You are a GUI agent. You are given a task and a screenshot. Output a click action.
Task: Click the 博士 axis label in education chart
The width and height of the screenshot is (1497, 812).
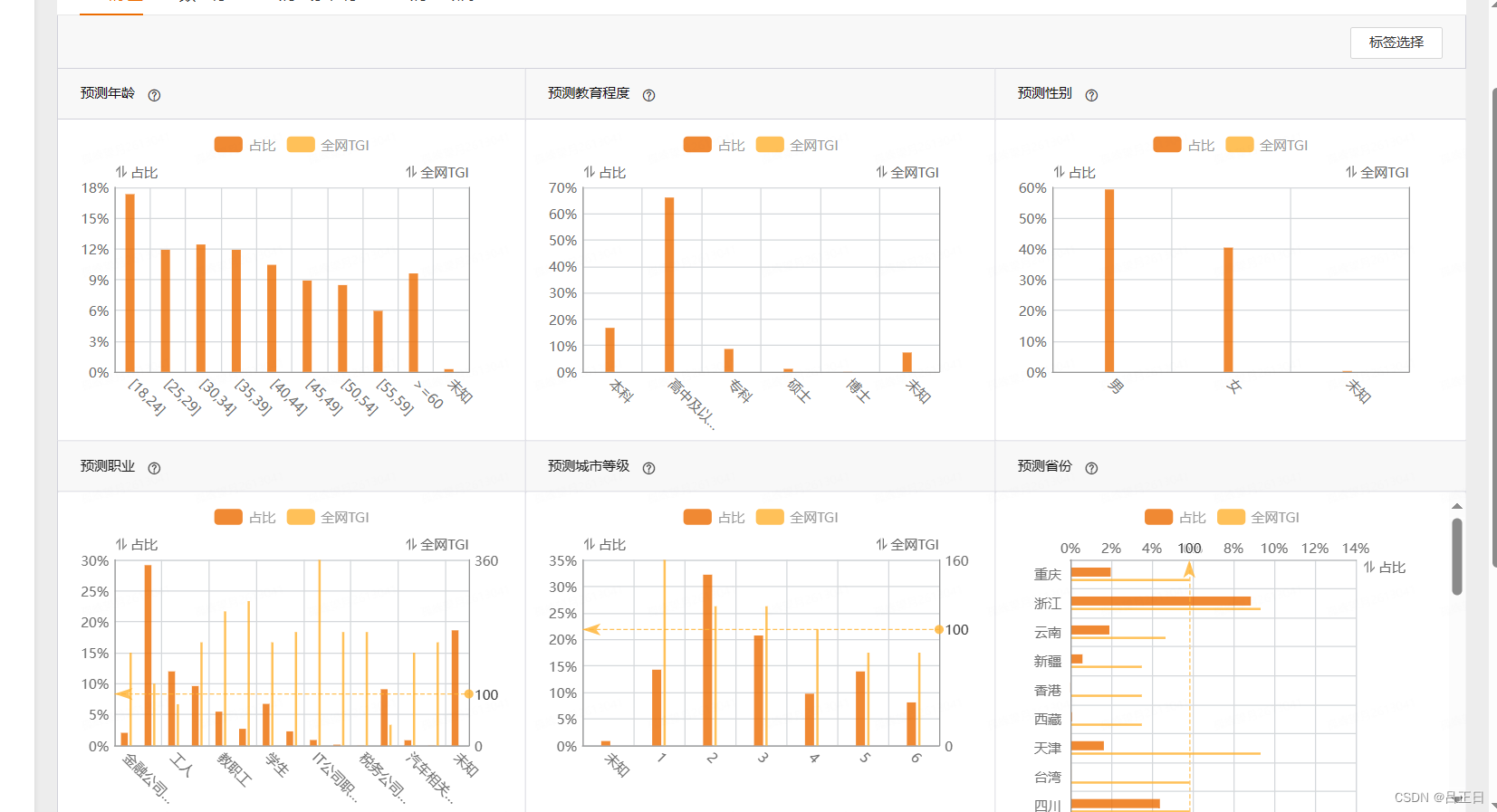point(859,390)
